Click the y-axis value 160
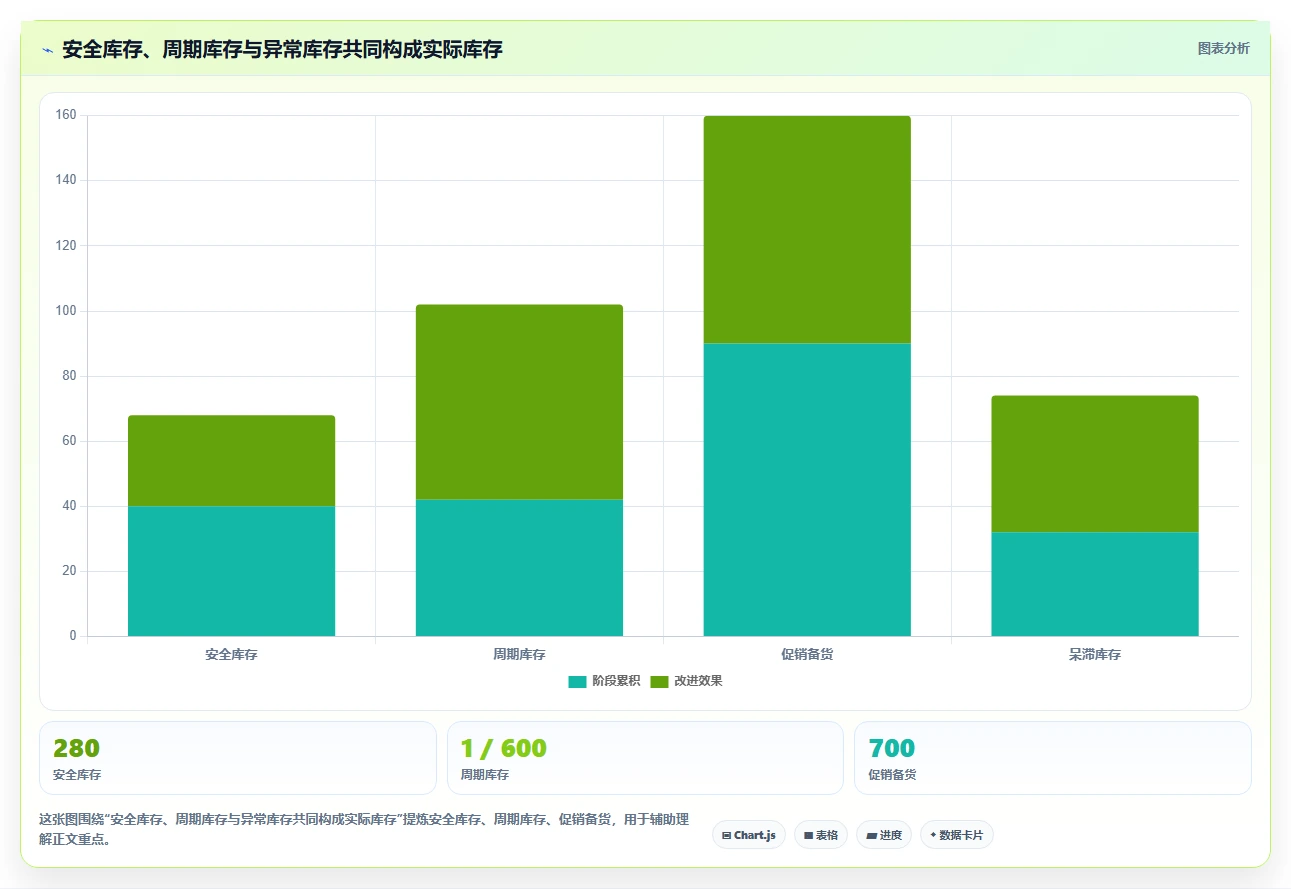The image size is (1291, 889). pos(66,115)
